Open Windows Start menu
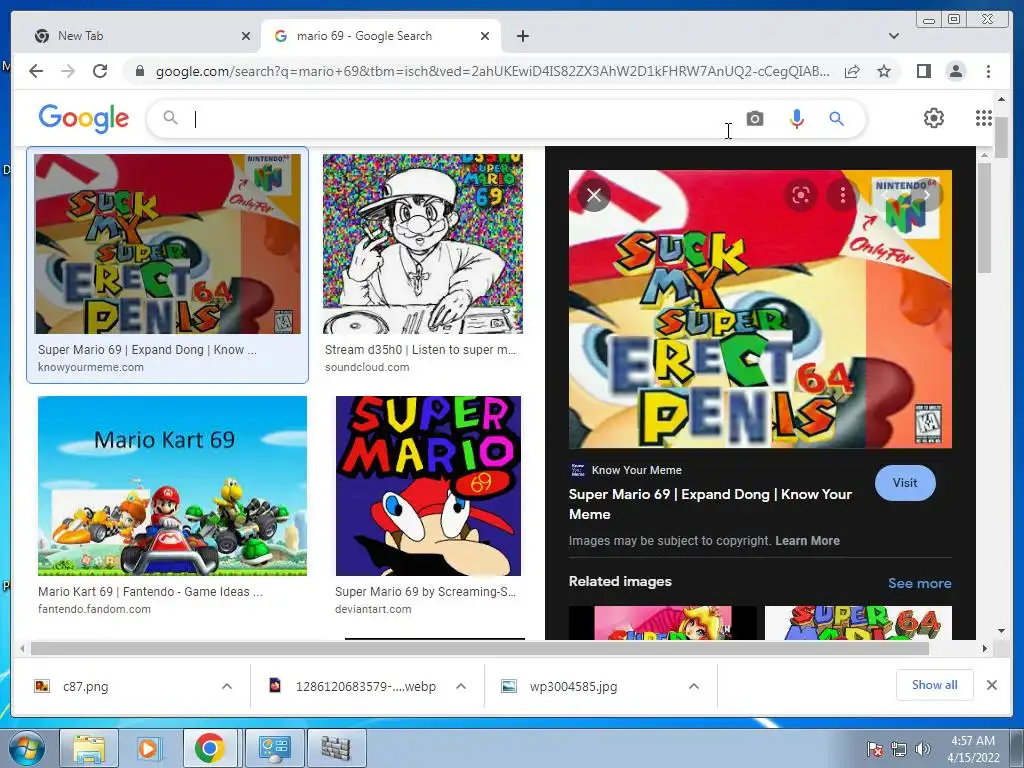This screenshot has height=768, width=1024. click(25, 748)
